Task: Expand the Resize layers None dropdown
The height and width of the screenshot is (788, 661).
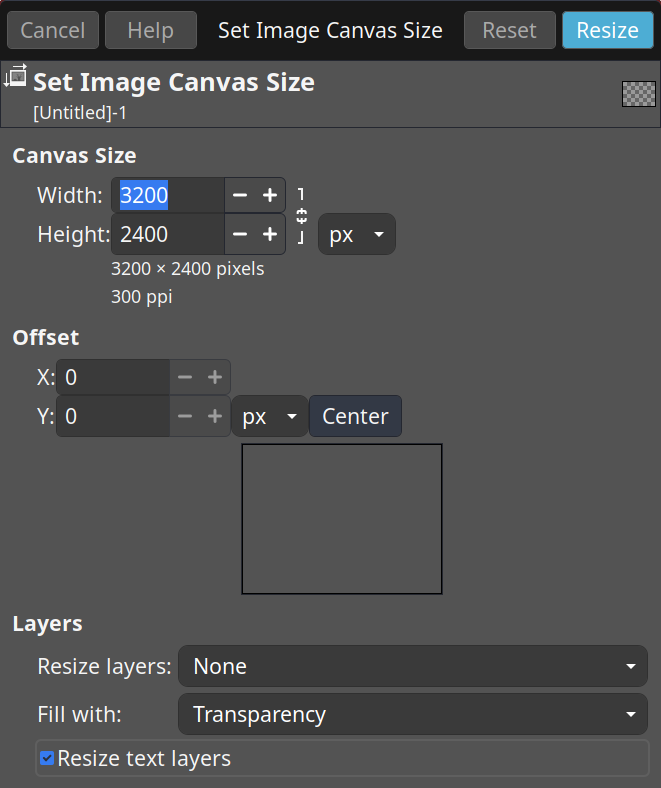Action: 413,666
